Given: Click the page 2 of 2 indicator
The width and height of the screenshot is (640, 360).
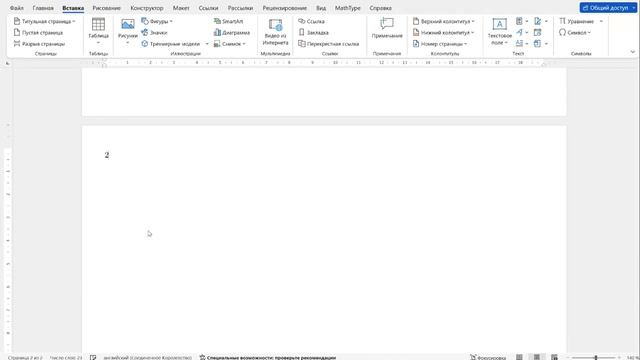Looking at the screenshot, I should tap(25, 357).
